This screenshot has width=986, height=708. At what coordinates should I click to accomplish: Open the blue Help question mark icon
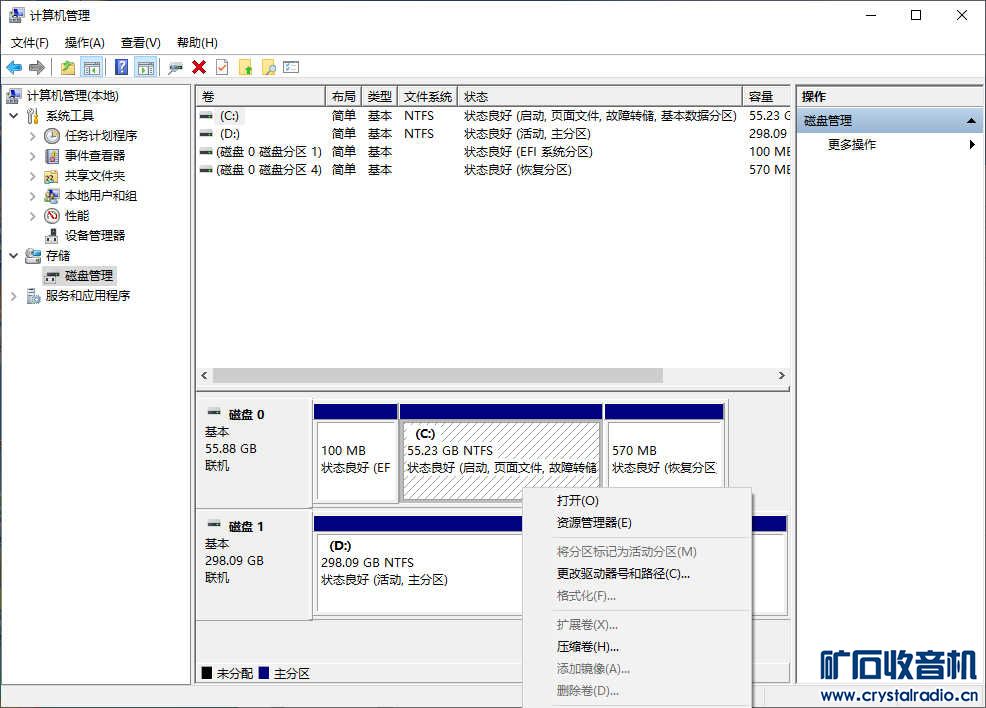click(121, 67)
